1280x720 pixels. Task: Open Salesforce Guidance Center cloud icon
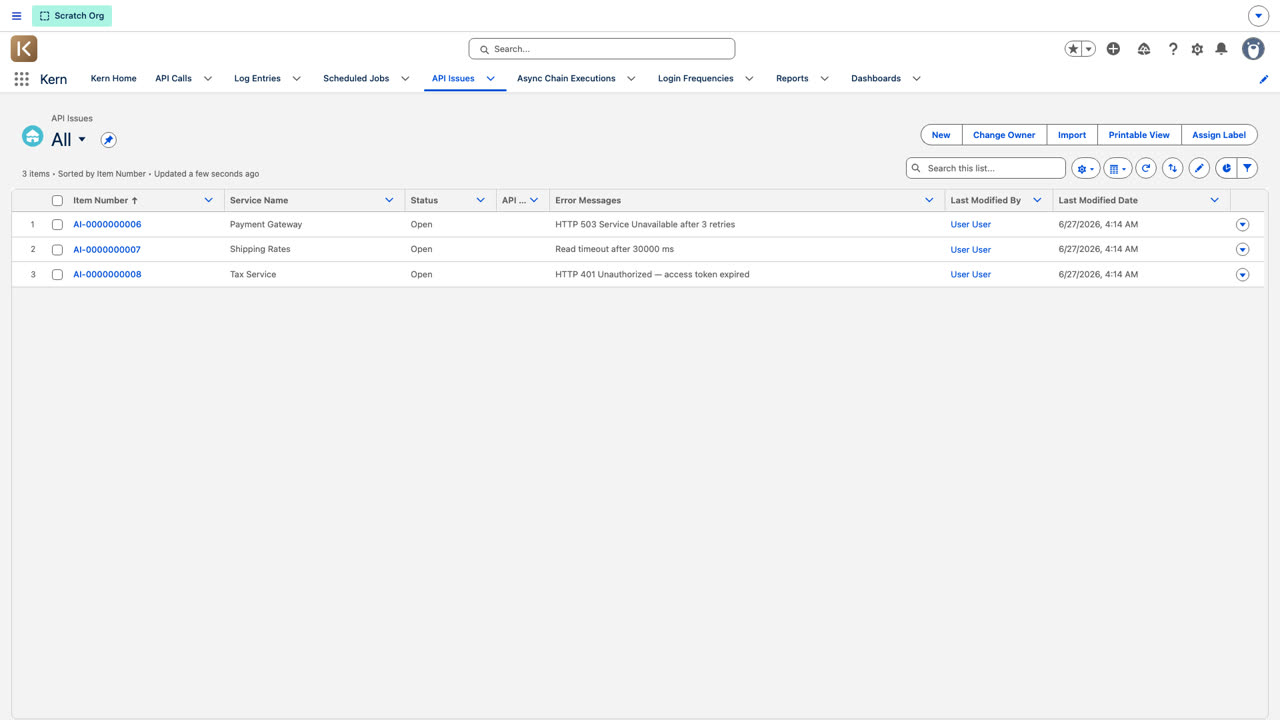[1144, 48]
